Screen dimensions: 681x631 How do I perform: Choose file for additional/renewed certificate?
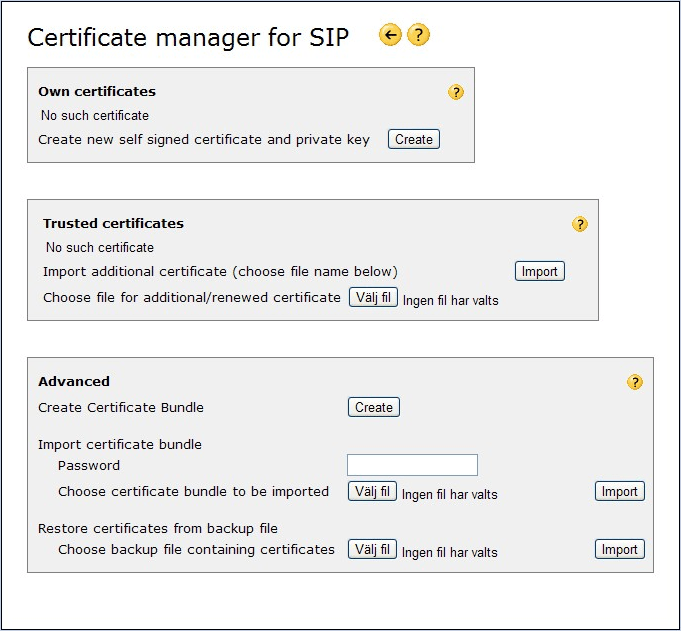pyautogui.click(x=373, y=298)
